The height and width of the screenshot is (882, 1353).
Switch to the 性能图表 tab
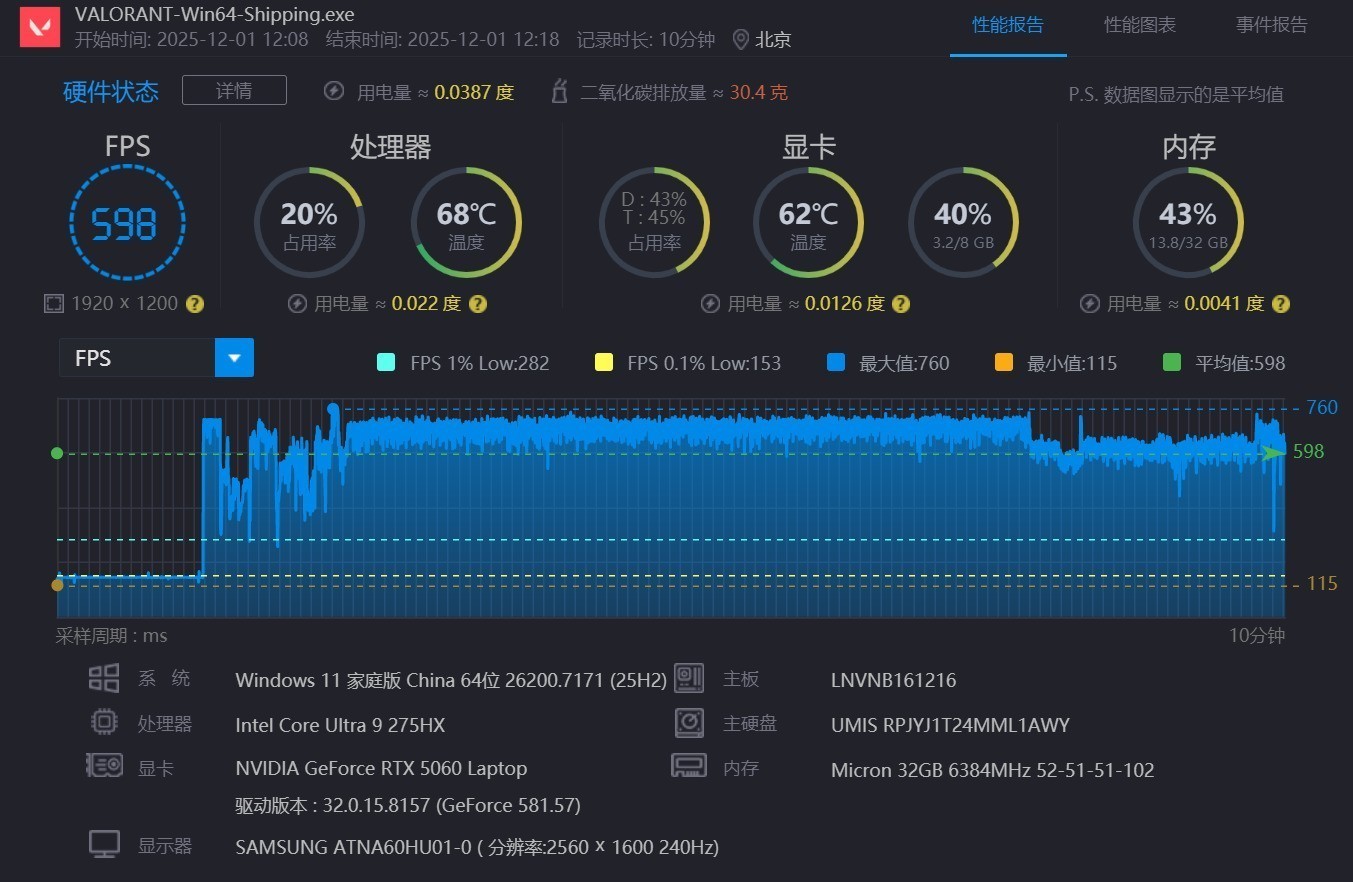1140,25
